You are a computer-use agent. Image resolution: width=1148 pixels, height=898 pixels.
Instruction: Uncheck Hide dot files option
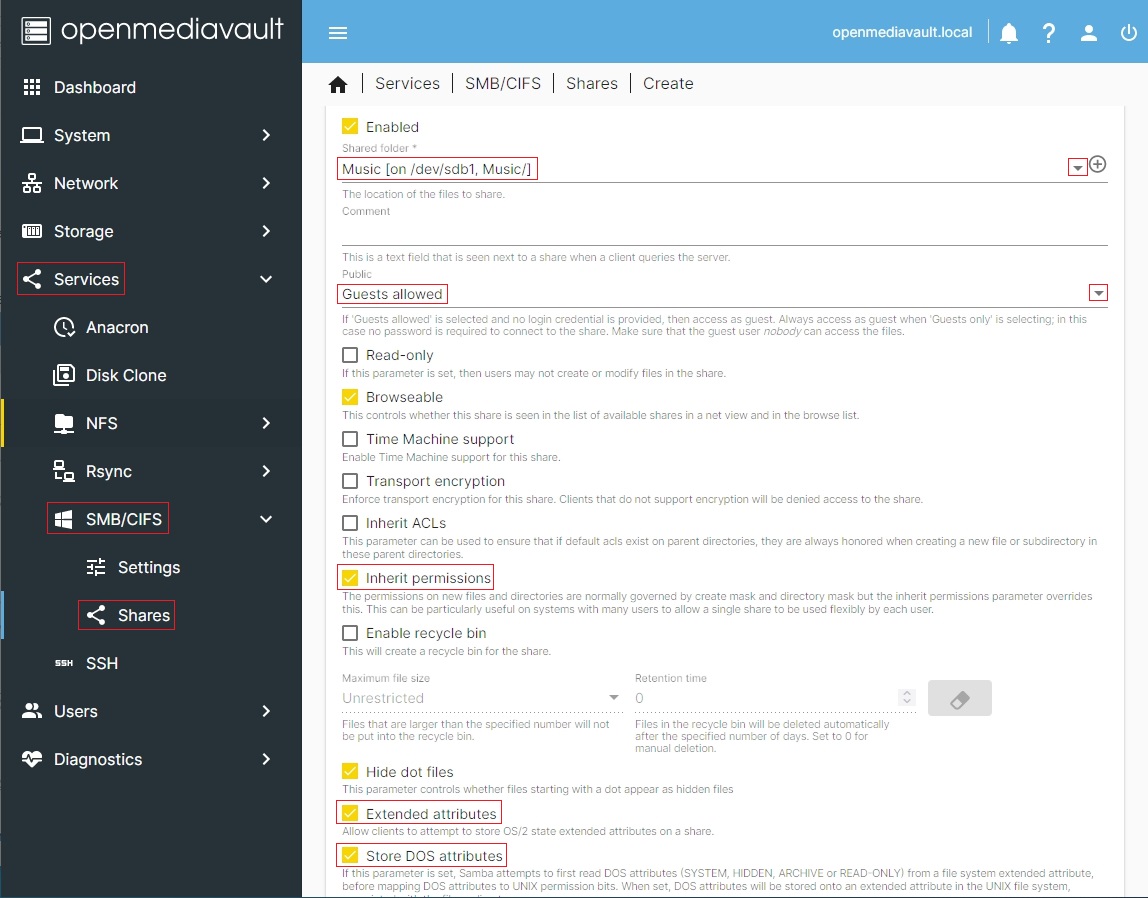(350, 772)
